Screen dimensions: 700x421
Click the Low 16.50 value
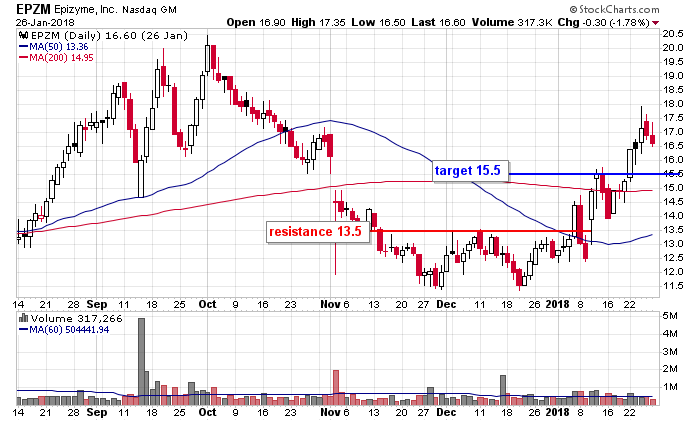(x=378, y=22)
